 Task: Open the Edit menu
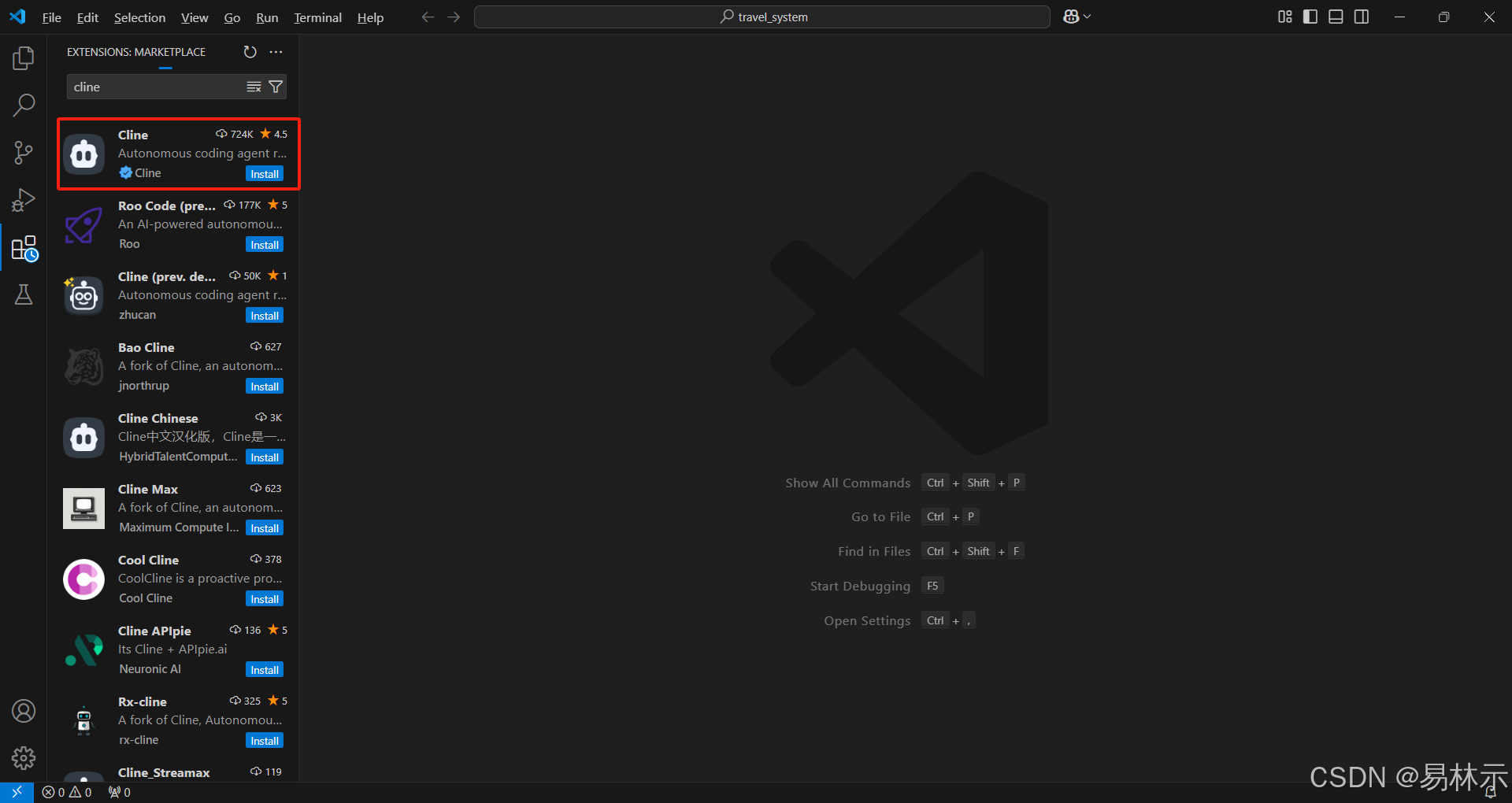(x=87, y=17)
